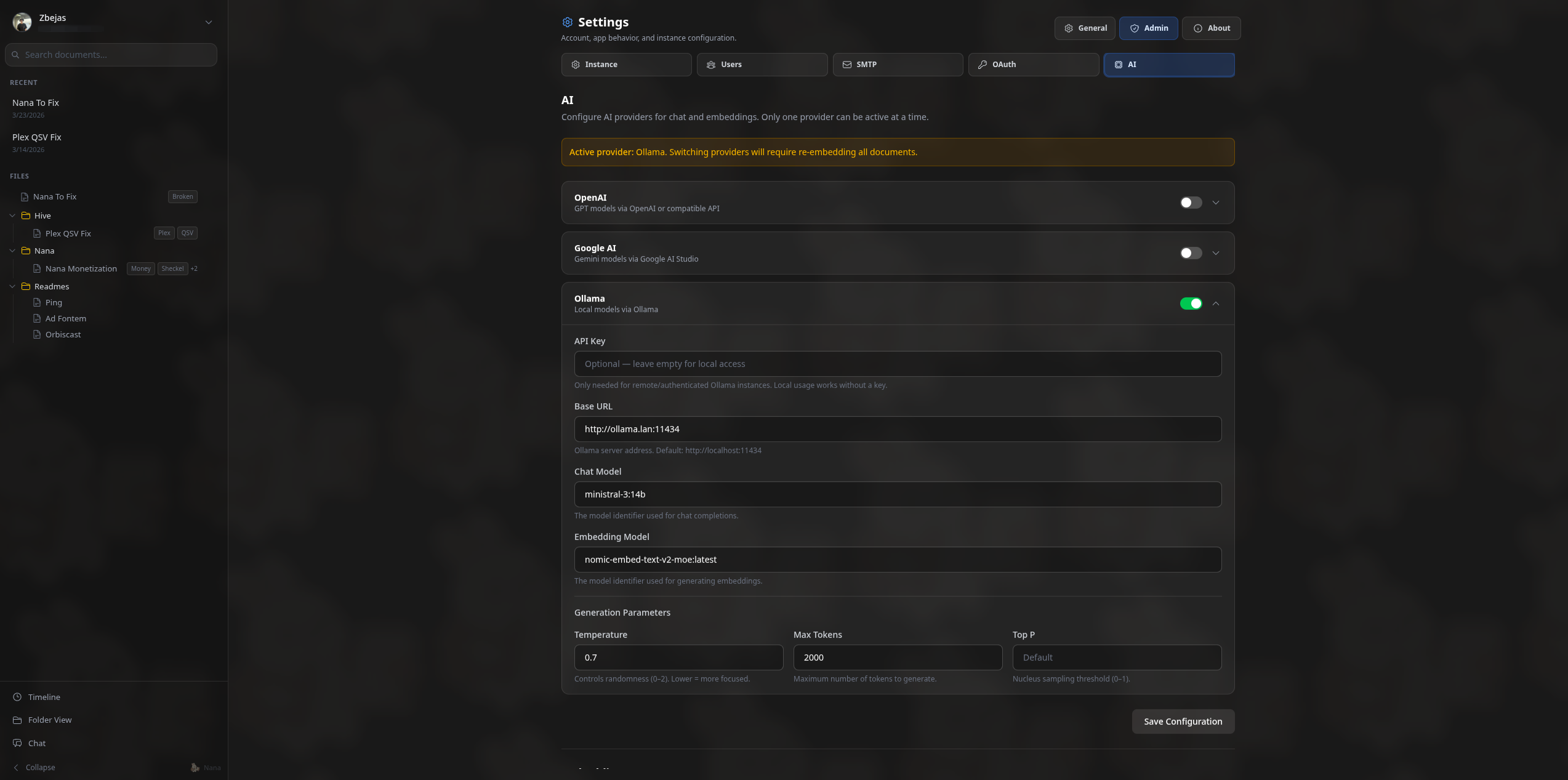The width and height of the screenshot is (1568, 780).
Task: Click the Folder View folder icon
Action: [17, 720]
